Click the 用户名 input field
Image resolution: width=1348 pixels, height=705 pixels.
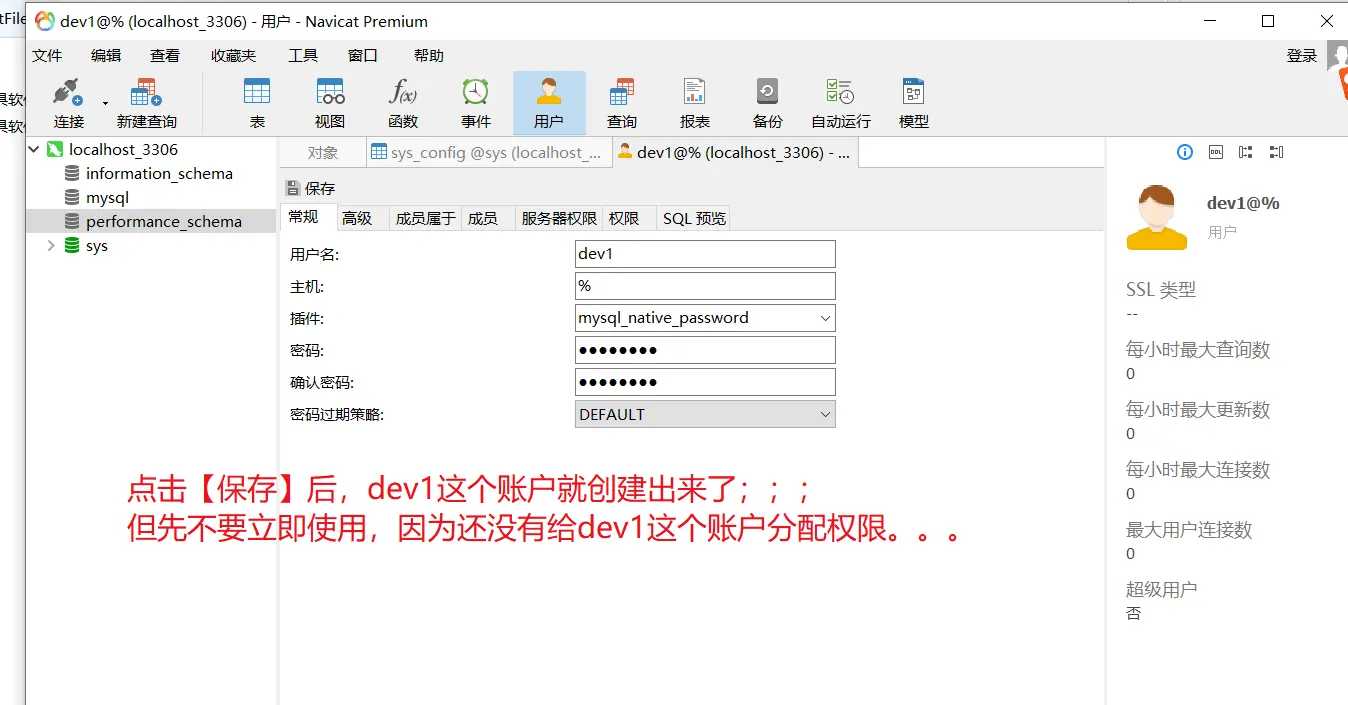705,254
